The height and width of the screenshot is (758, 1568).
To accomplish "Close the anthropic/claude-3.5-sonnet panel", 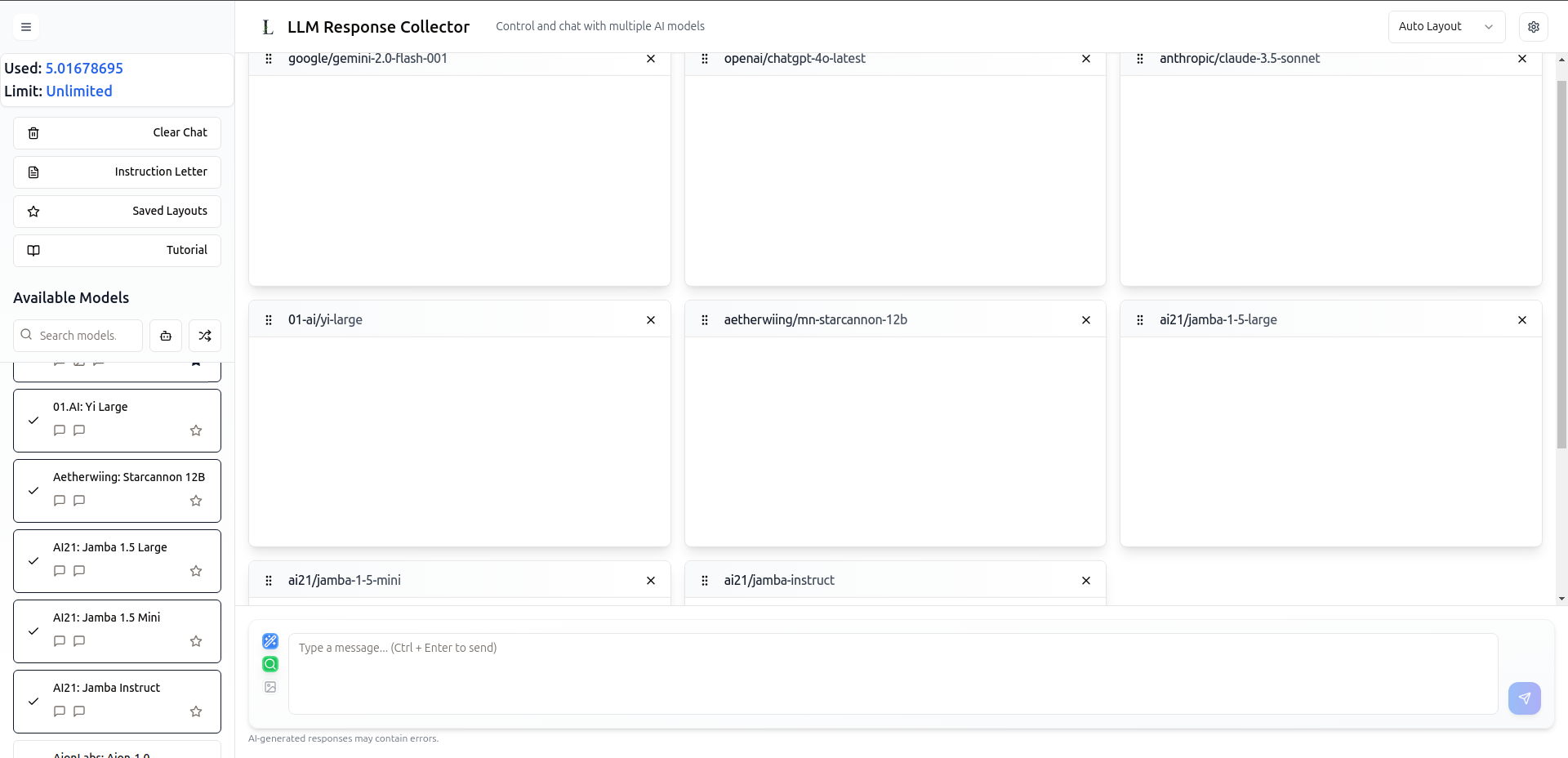I will [1522, 59].
